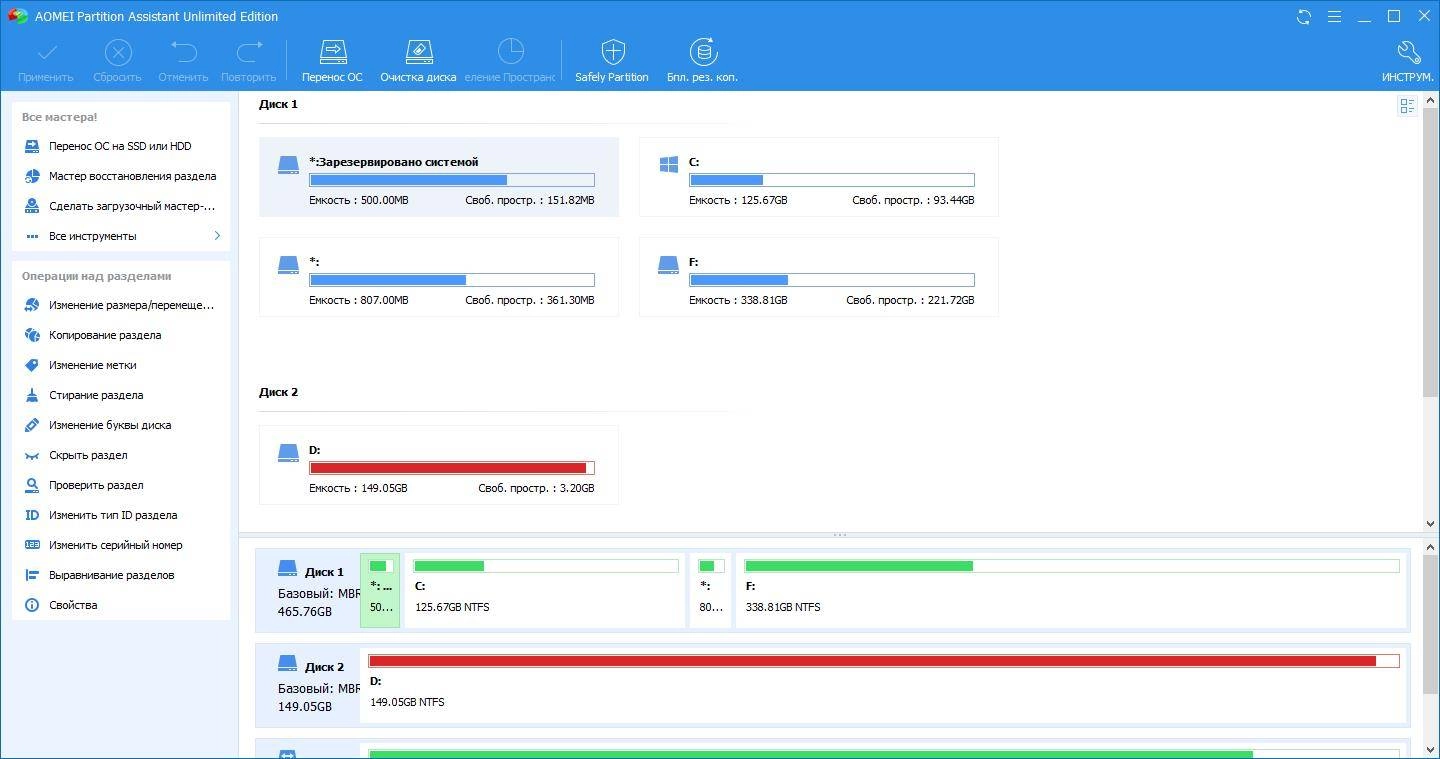Select C: 125.67GB NTFS block in disk map

(x=545, y=591)
